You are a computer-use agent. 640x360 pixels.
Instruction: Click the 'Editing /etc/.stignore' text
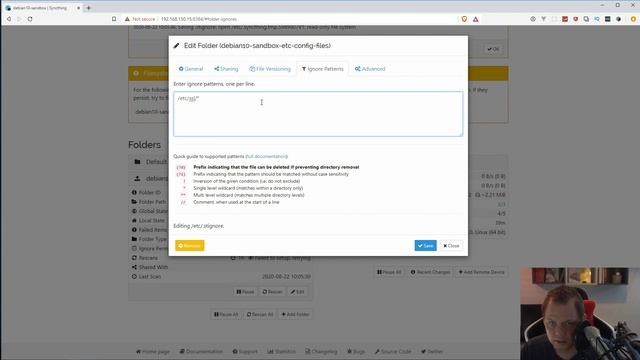point(199,226)
